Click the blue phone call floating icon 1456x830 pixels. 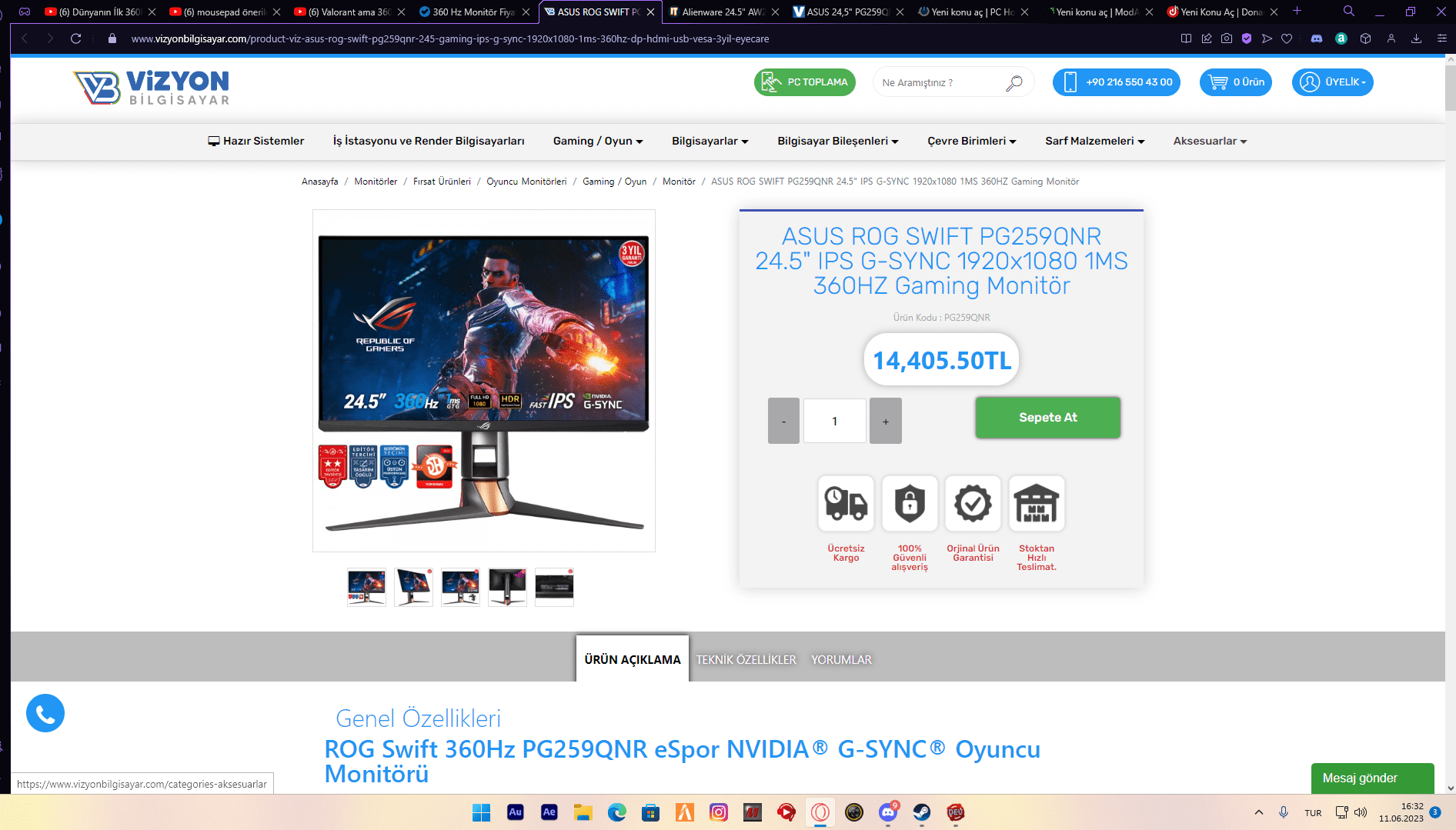45,713
